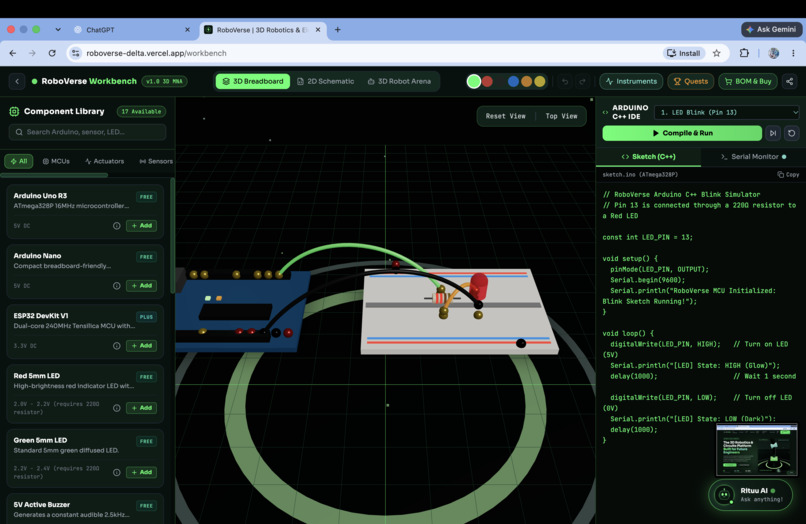This screenshot has height=524, width=806.
Task: Undo the last workbench action
Action: tap(565, 81)
